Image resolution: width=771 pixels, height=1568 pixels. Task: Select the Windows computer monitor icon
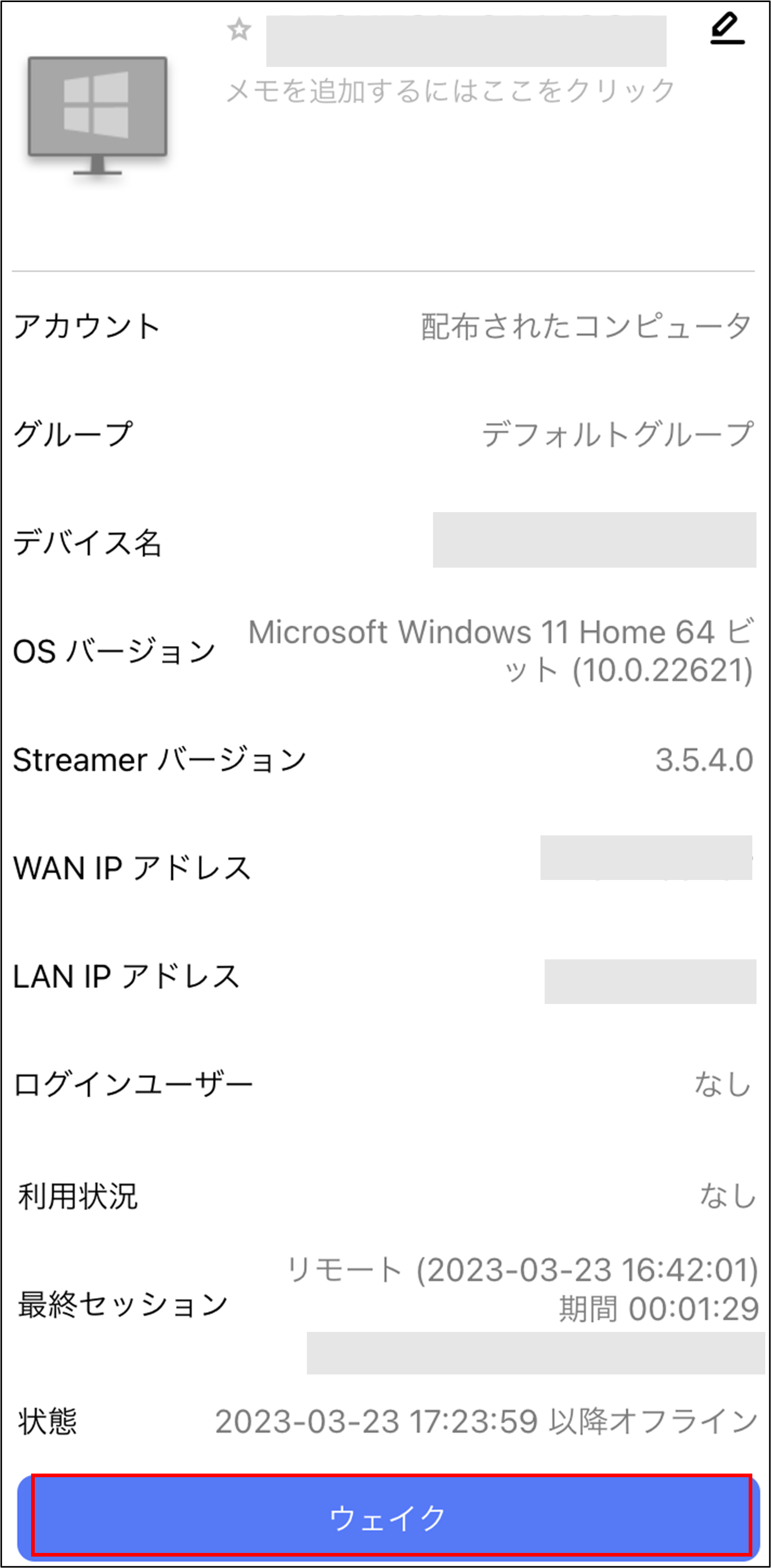pos(98,116)
